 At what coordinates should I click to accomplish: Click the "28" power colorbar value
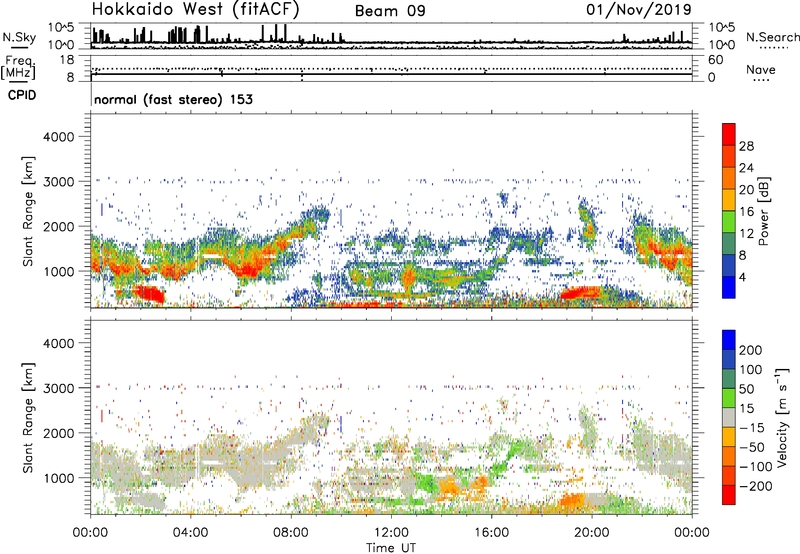[x=746, y=146]
